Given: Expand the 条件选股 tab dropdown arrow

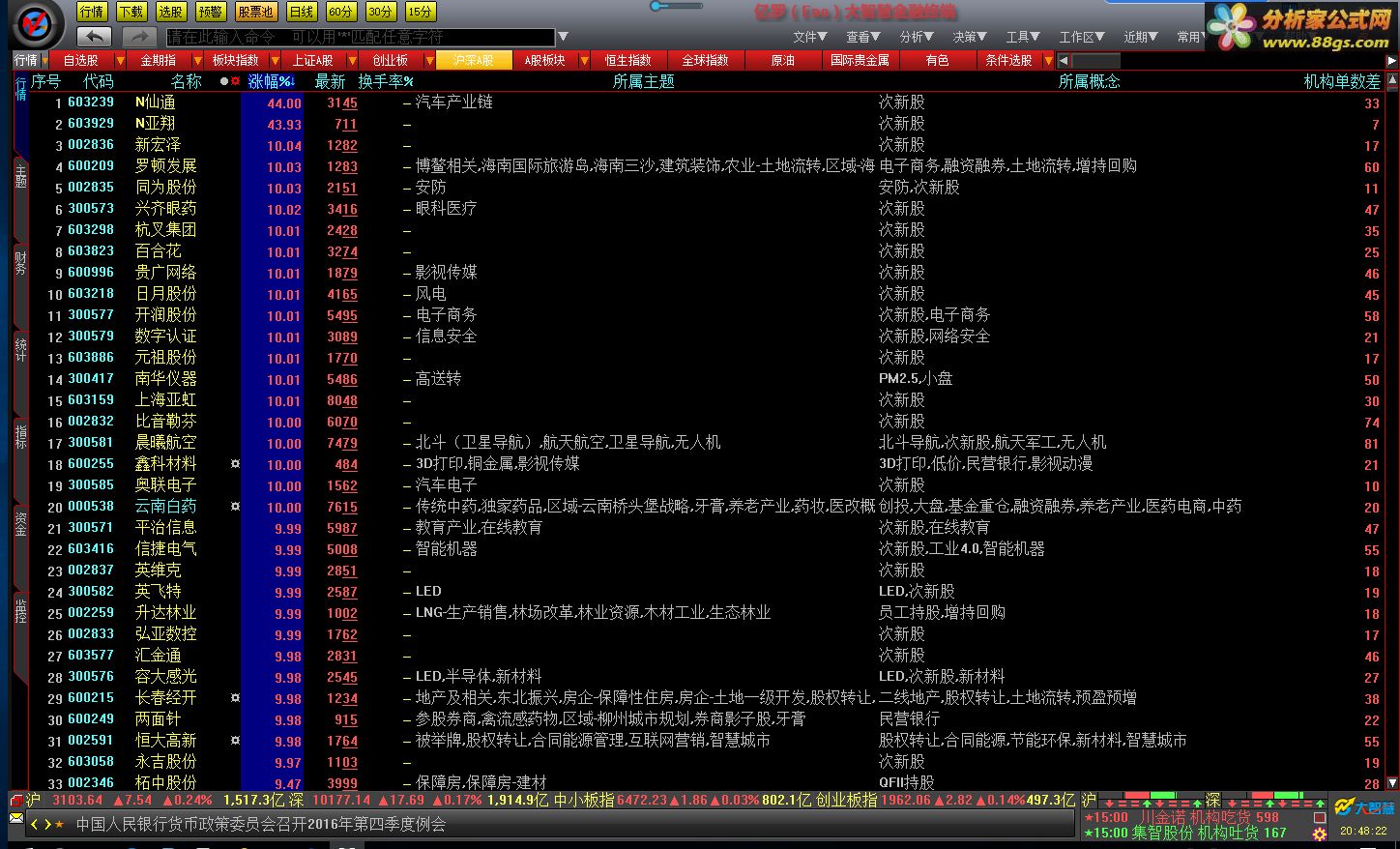Looking at the screenshot, I should click(1049, 60).
